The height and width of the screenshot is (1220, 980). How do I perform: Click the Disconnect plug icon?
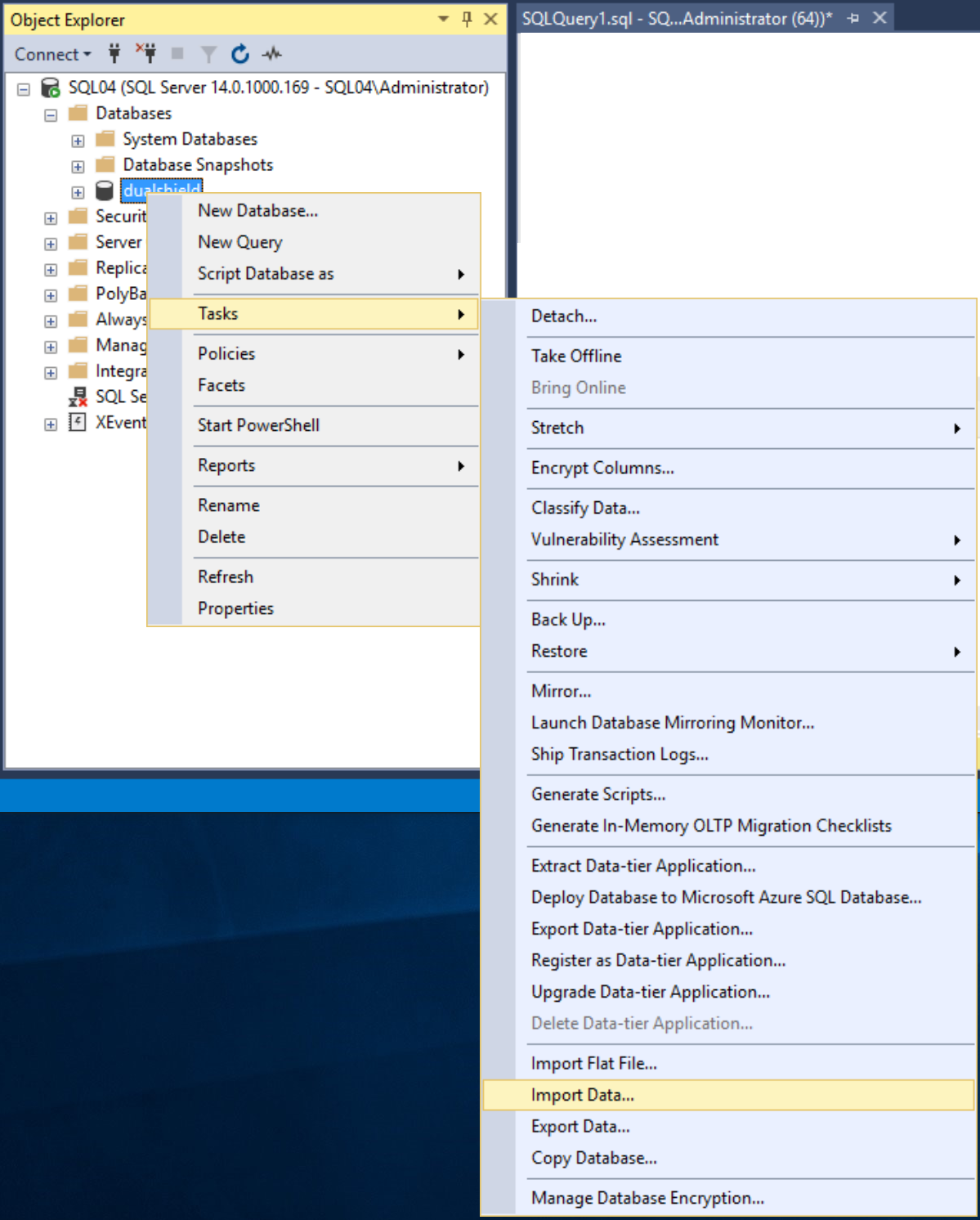tap(146, 54)
